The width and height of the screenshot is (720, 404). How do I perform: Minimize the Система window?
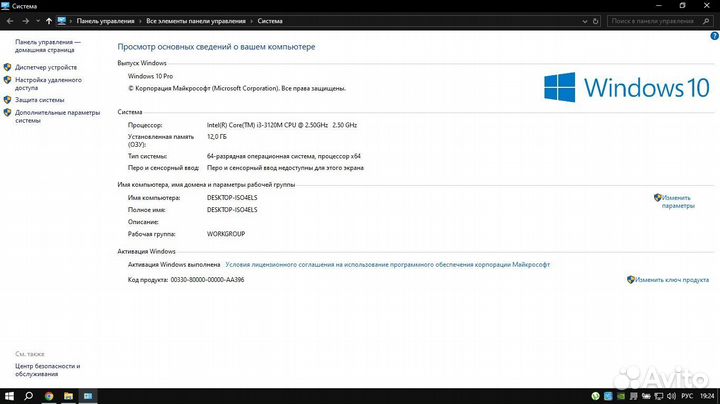coord(659,6)
